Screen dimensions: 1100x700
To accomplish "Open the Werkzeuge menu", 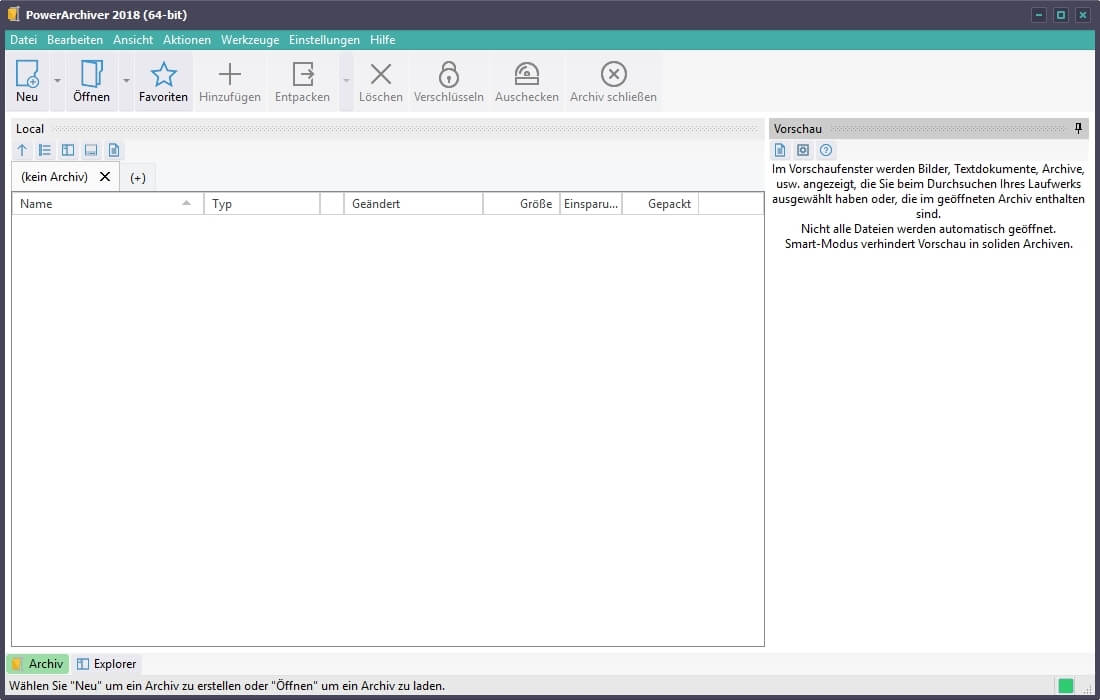I will coord(250,40).
